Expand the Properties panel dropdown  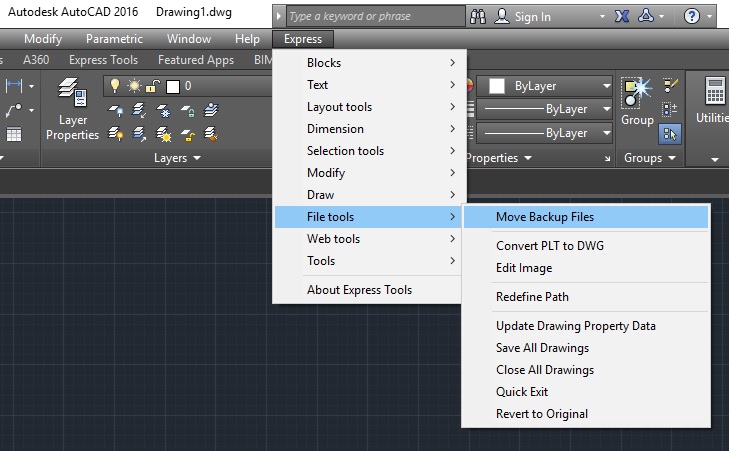[528, 158]
